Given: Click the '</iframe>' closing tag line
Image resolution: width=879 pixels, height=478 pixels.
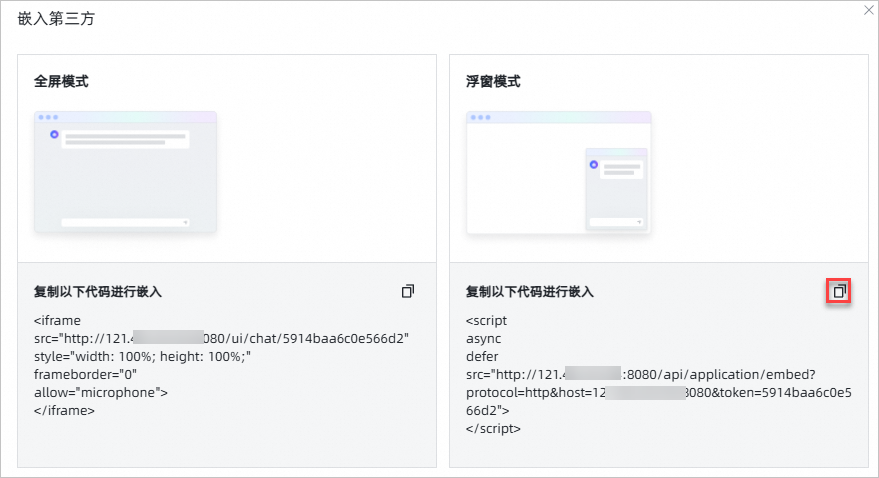Looking at the screenshot, I should pos(64,411).
